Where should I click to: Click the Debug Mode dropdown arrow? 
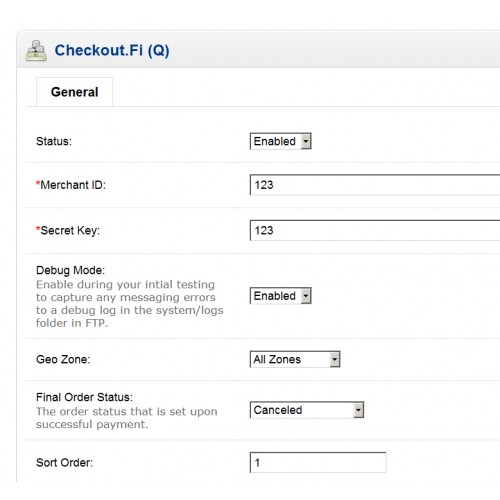pyautogui.click(x=306, y=296)
